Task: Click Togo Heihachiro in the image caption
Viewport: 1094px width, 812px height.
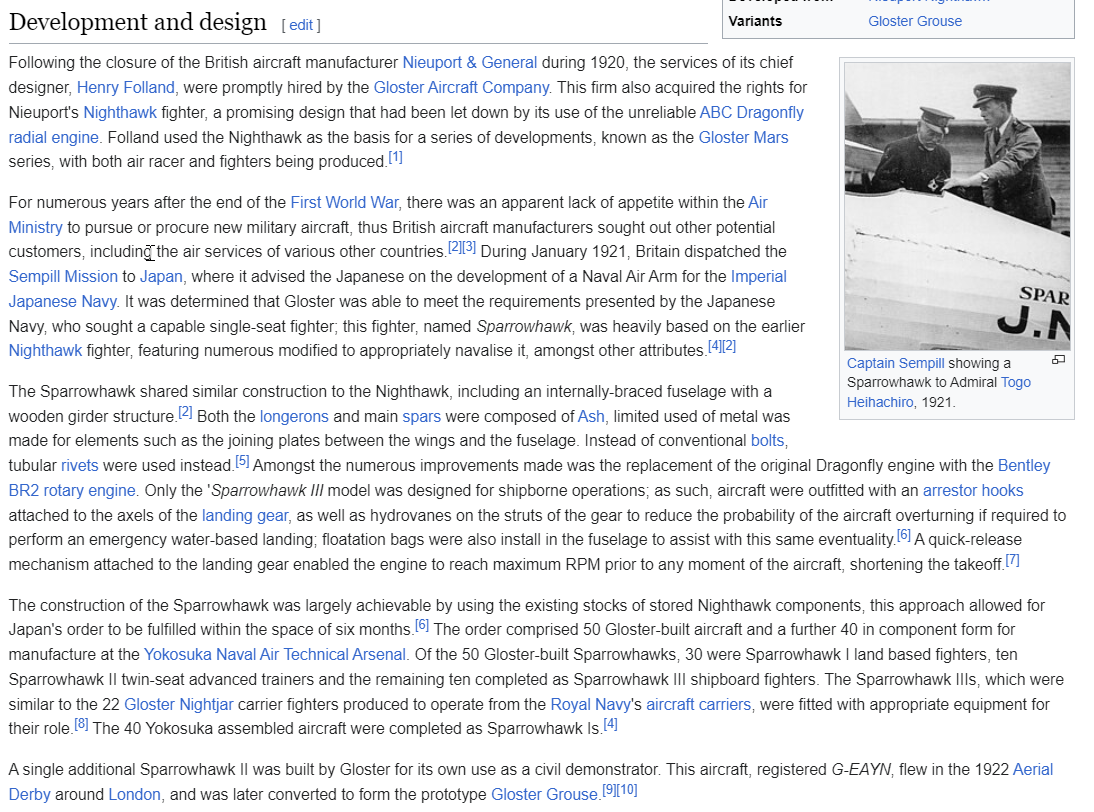Action: click(1015, 382)
